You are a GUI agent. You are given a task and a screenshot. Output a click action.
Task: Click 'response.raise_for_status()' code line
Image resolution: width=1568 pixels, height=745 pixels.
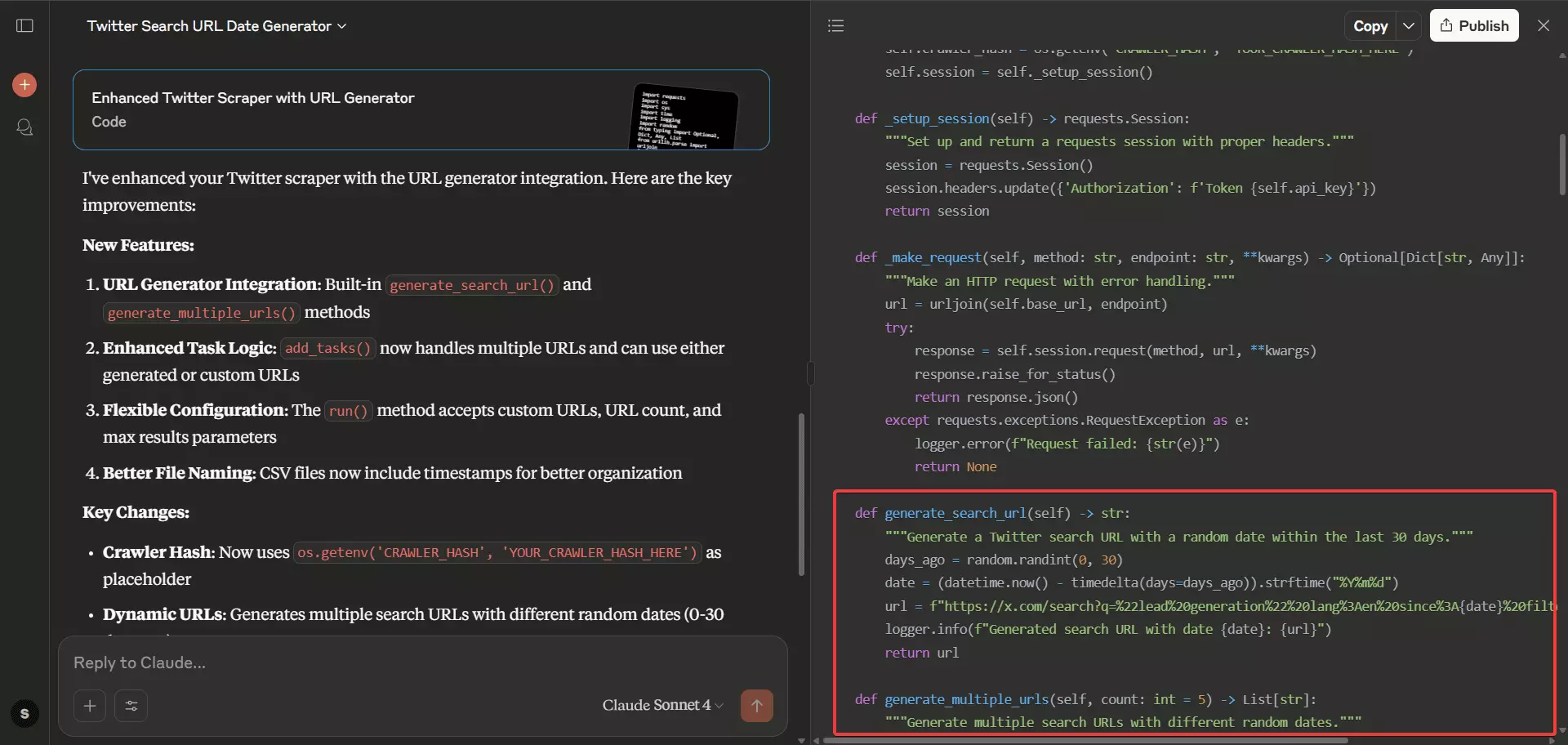tap(1014, 374)
